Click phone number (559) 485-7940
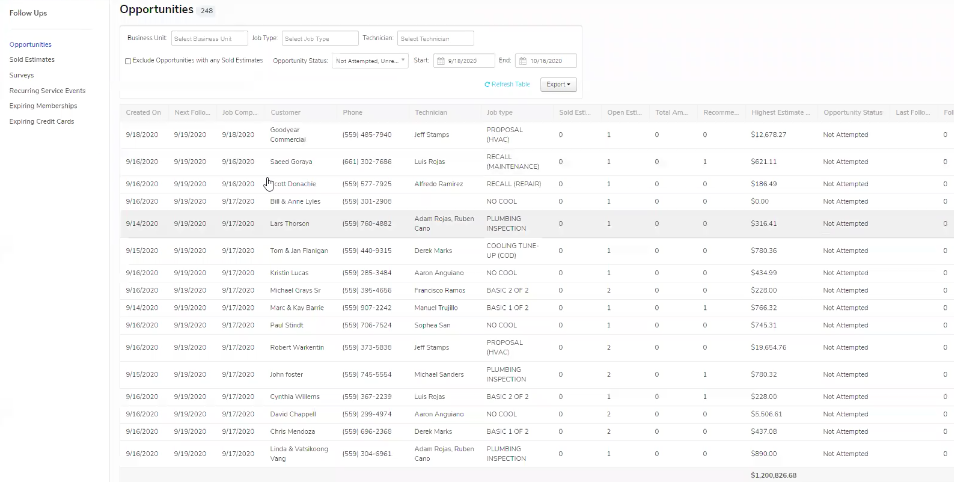The image size is (954, 482). (367, 134)
